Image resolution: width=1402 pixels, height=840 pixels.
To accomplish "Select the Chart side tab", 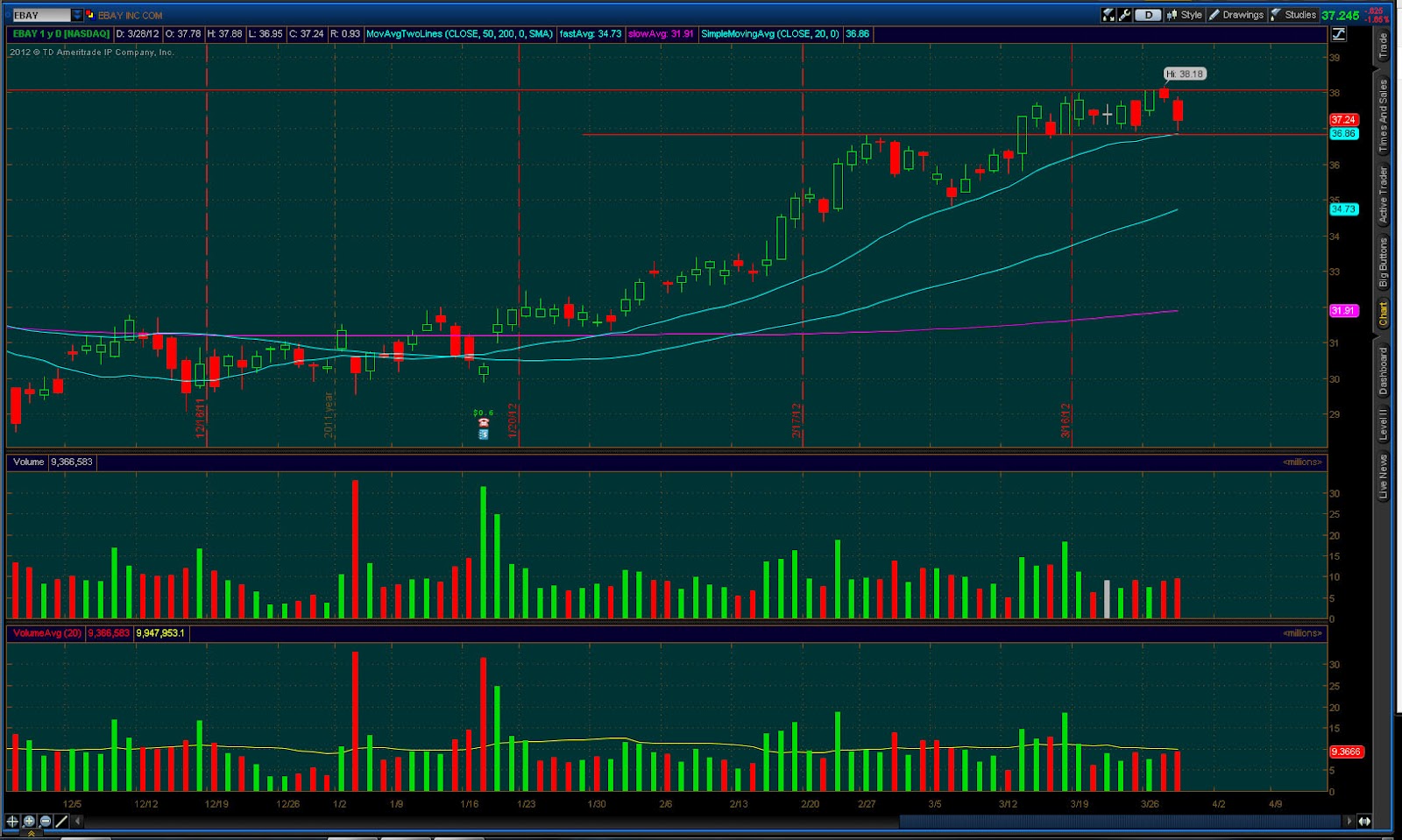I will (1384, 313).
